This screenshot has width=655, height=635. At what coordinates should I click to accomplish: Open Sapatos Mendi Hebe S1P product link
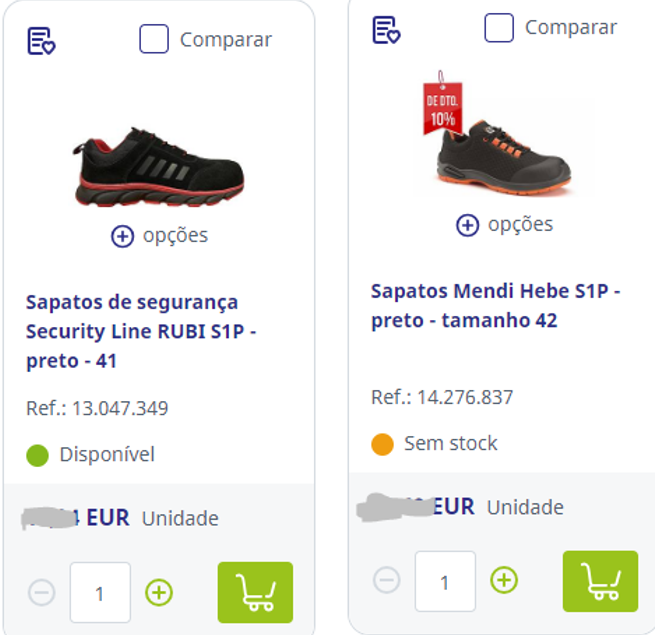pyautogui.click(x=495, y=306)
